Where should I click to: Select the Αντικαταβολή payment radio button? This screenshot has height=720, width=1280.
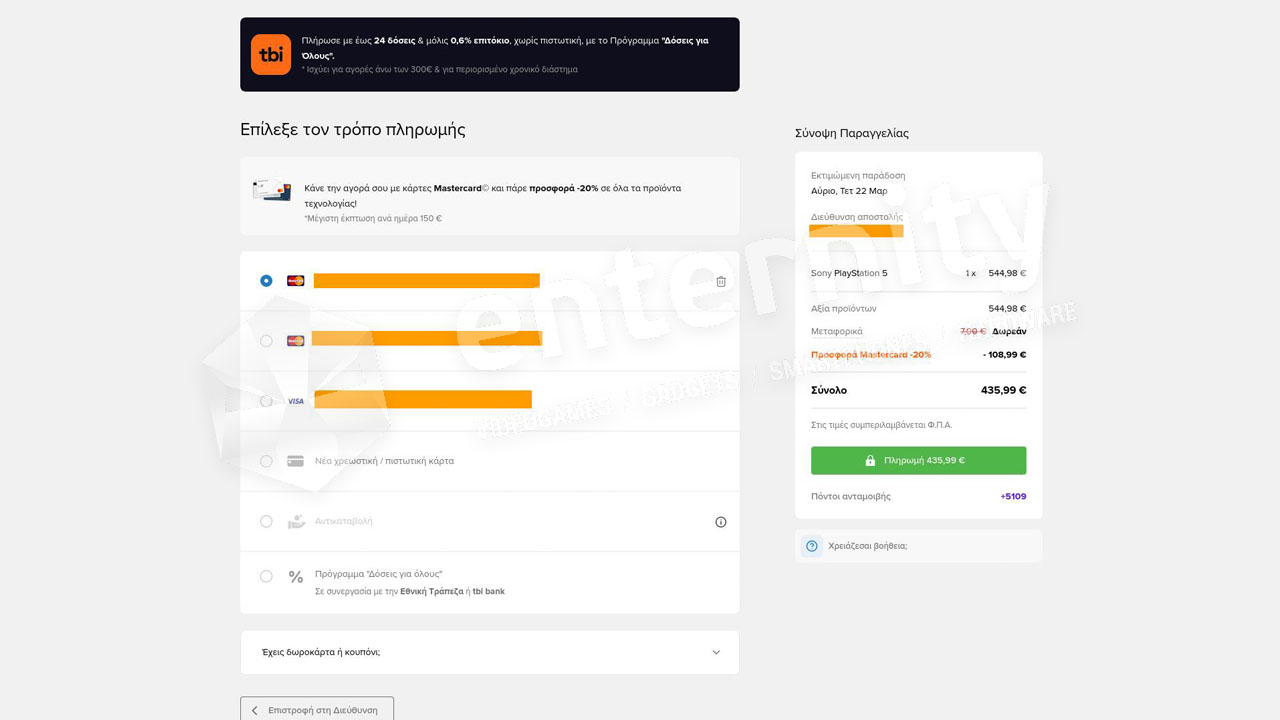coord(266,521)
